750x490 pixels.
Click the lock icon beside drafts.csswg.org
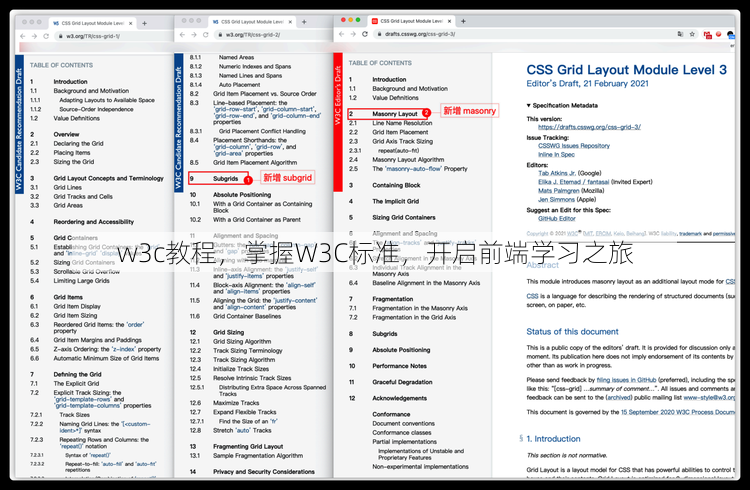point(379,34)
